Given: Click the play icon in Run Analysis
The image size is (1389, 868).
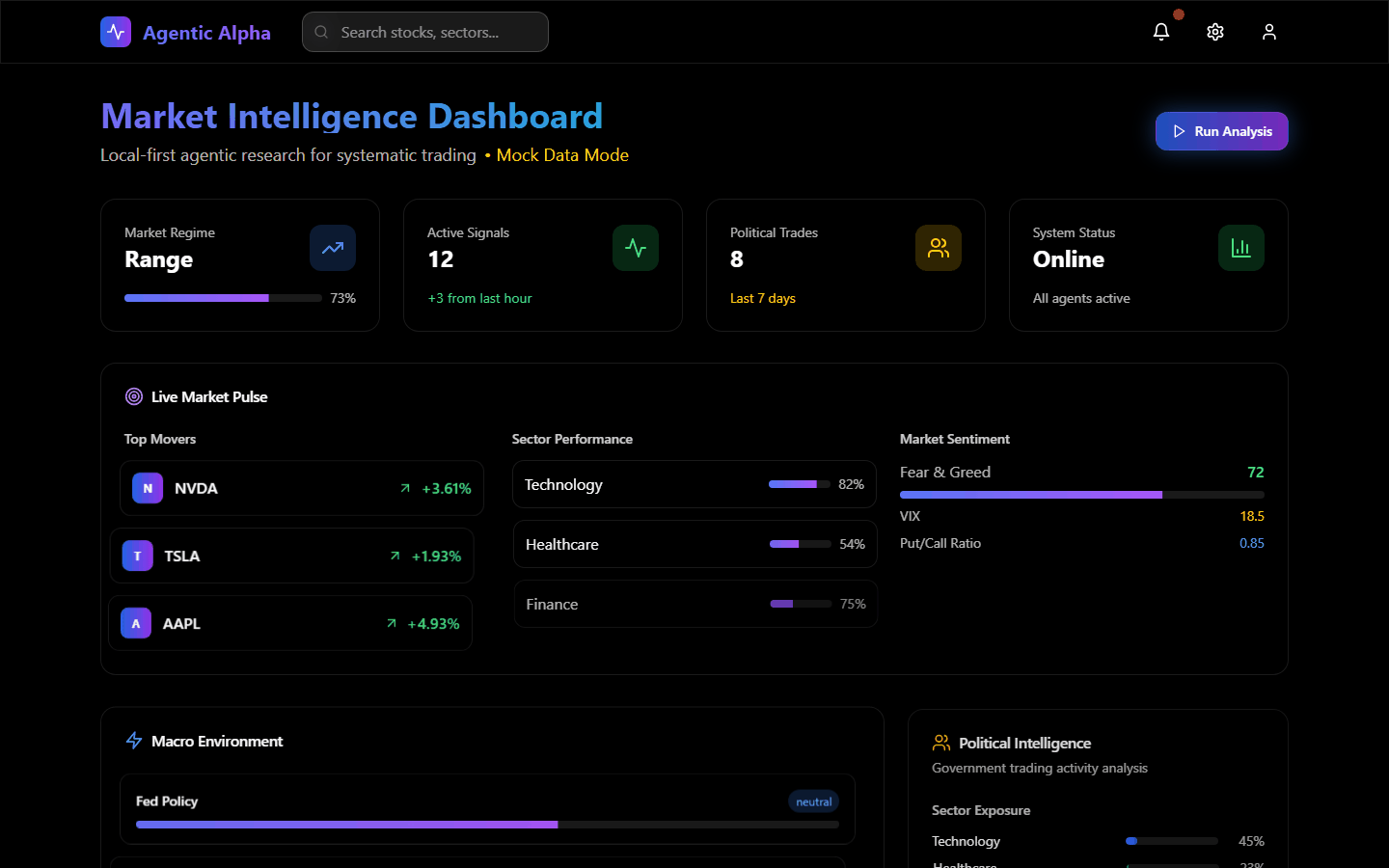Looking at the screenshot, I should (x=1179, y=131).
